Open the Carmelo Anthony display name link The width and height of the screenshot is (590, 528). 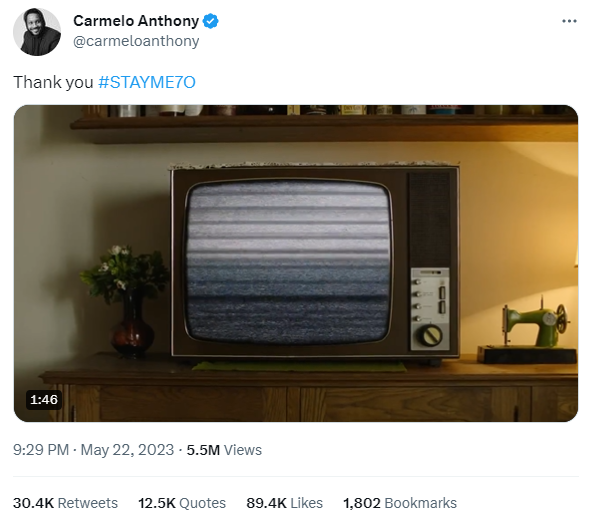136,21
